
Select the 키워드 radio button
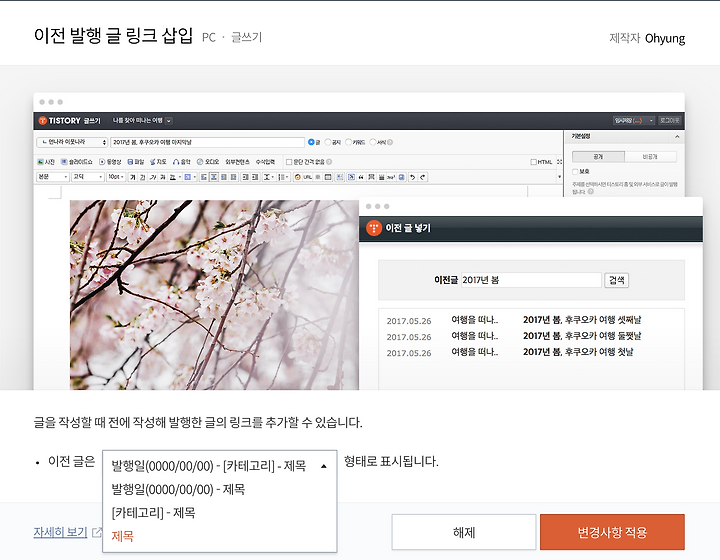348,142
